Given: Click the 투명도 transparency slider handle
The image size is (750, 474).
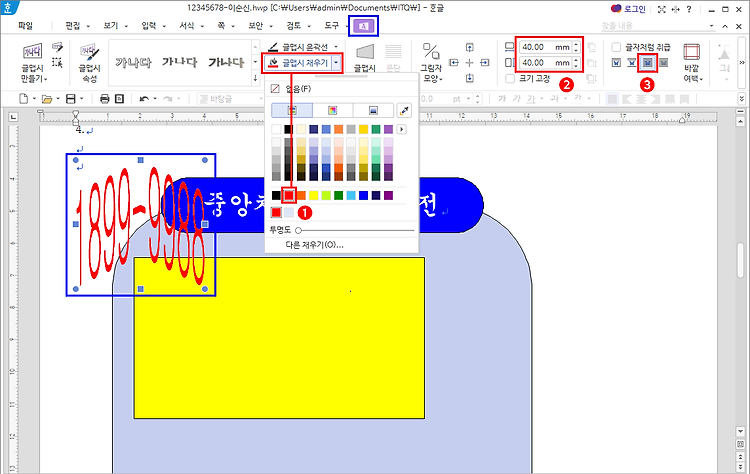Looking at the screenshot, I should [x=298, y=230].
